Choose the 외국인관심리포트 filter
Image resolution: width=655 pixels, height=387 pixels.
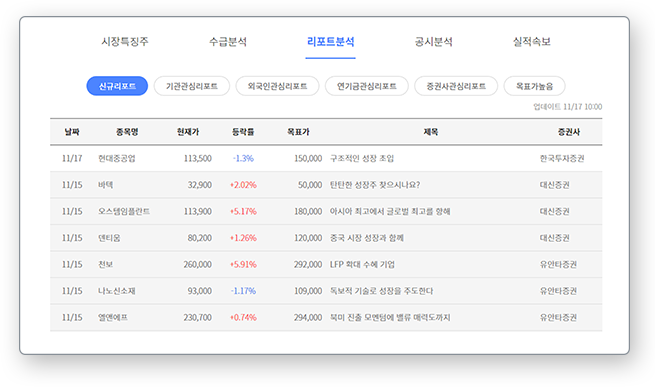[277, 86]
